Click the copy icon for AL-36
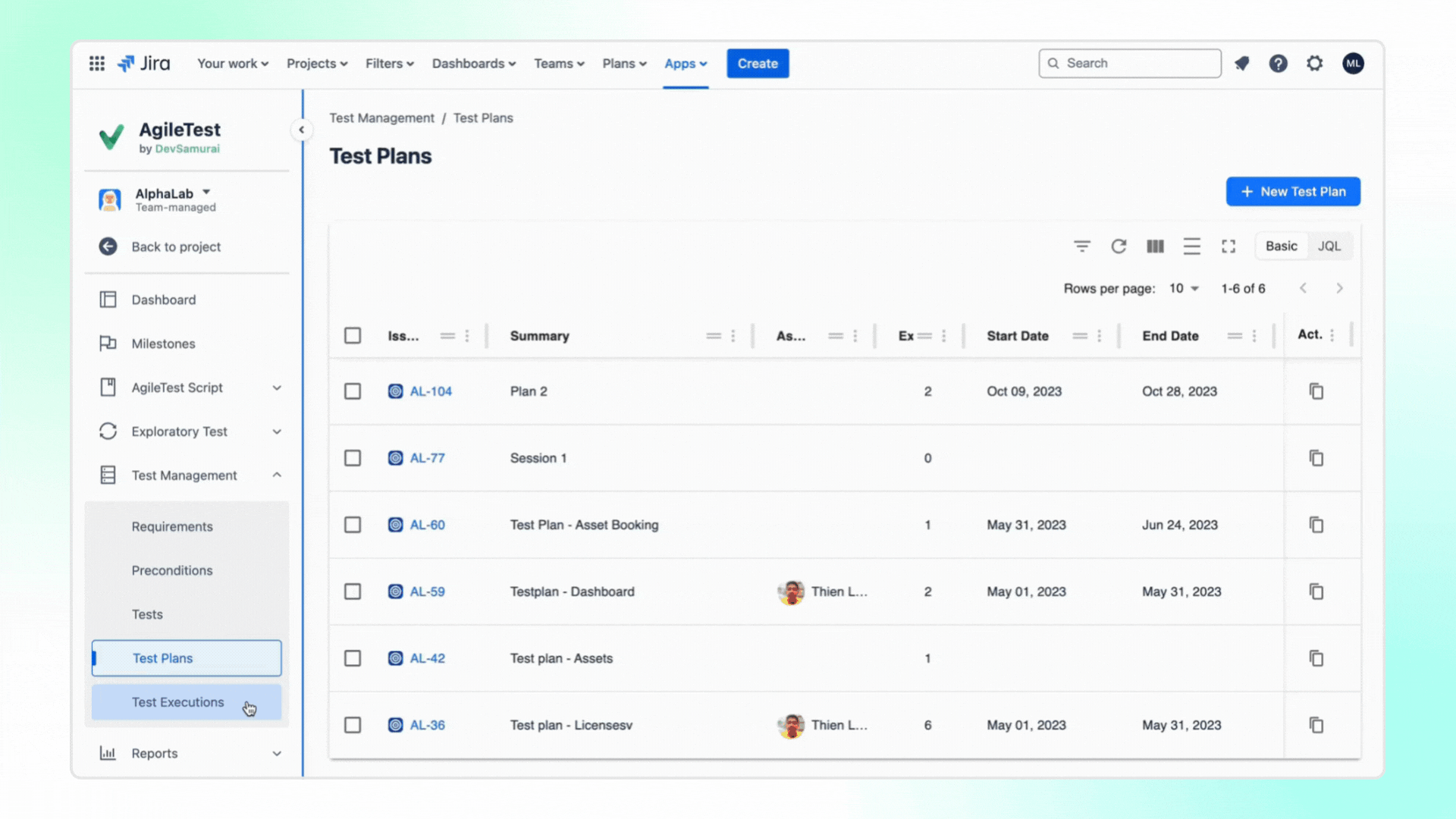This screenshot has width=1456, height=819. [1317, 725]
